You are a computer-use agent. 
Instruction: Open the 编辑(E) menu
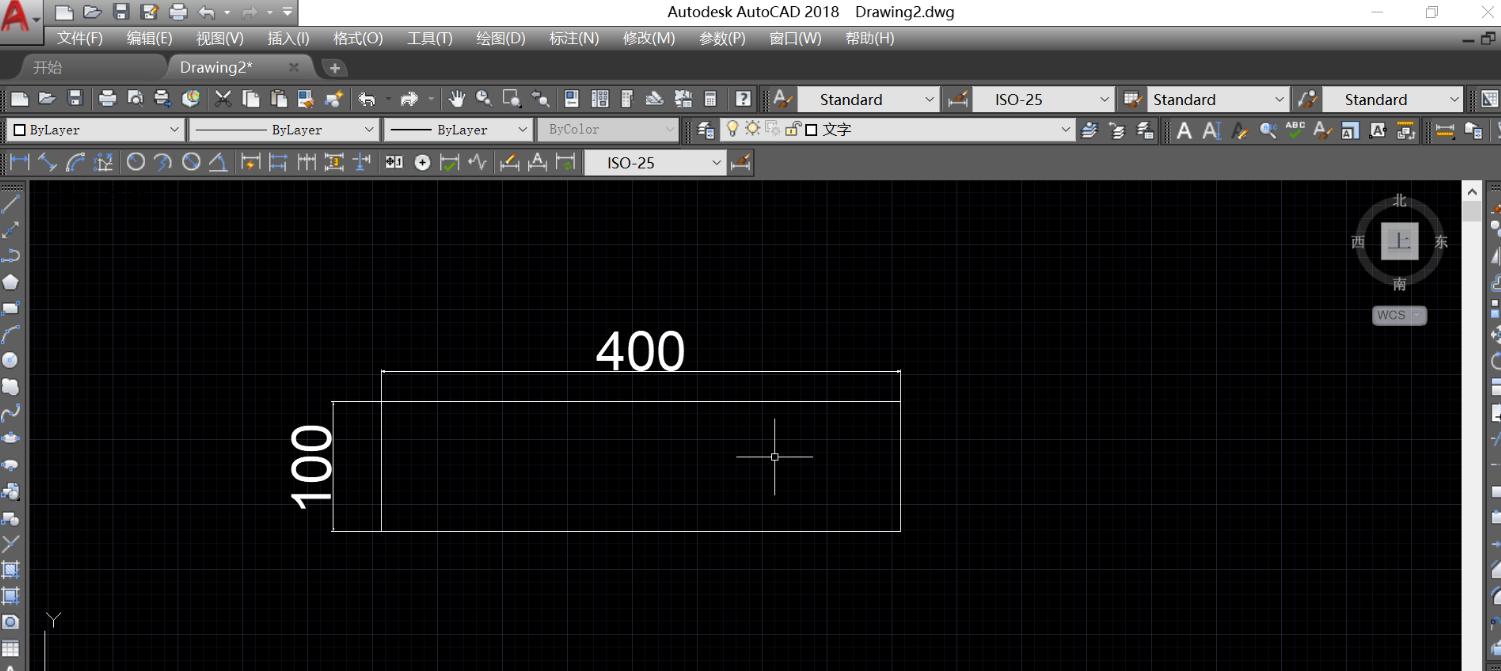149,38
